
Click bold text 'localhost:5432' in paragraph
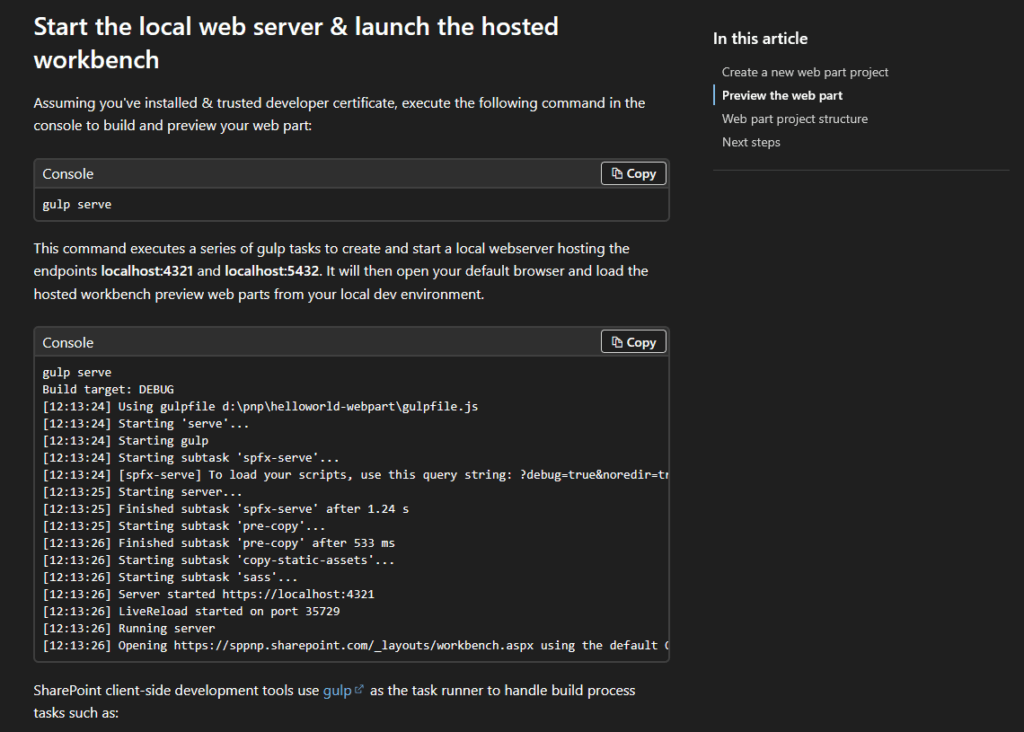click(272, 271)
